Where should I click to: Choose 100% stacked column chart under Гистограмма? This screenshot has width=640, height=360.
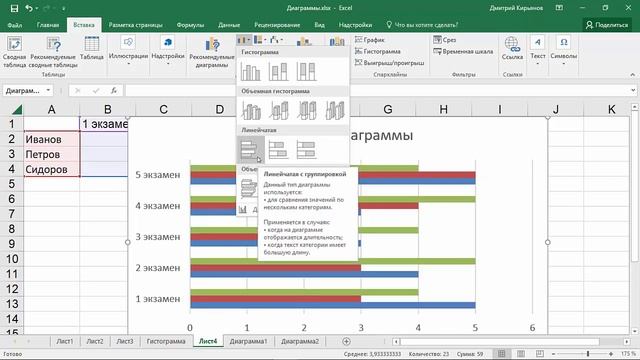coord(306,71)
